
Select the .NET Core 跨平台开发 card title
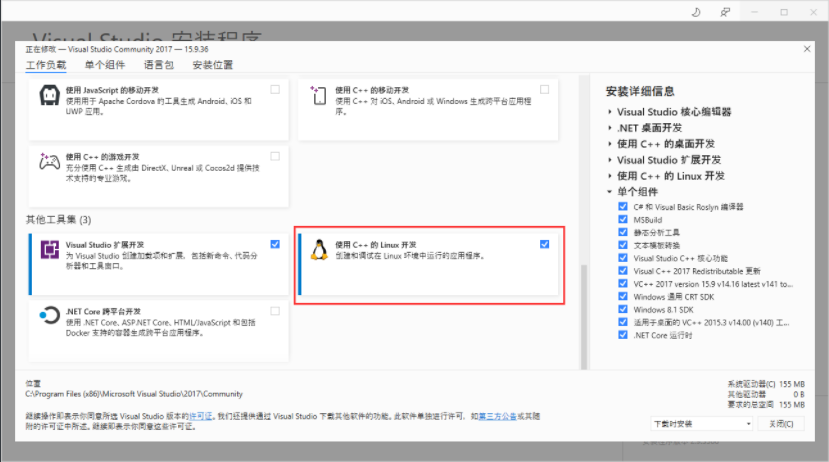point(103,311)
